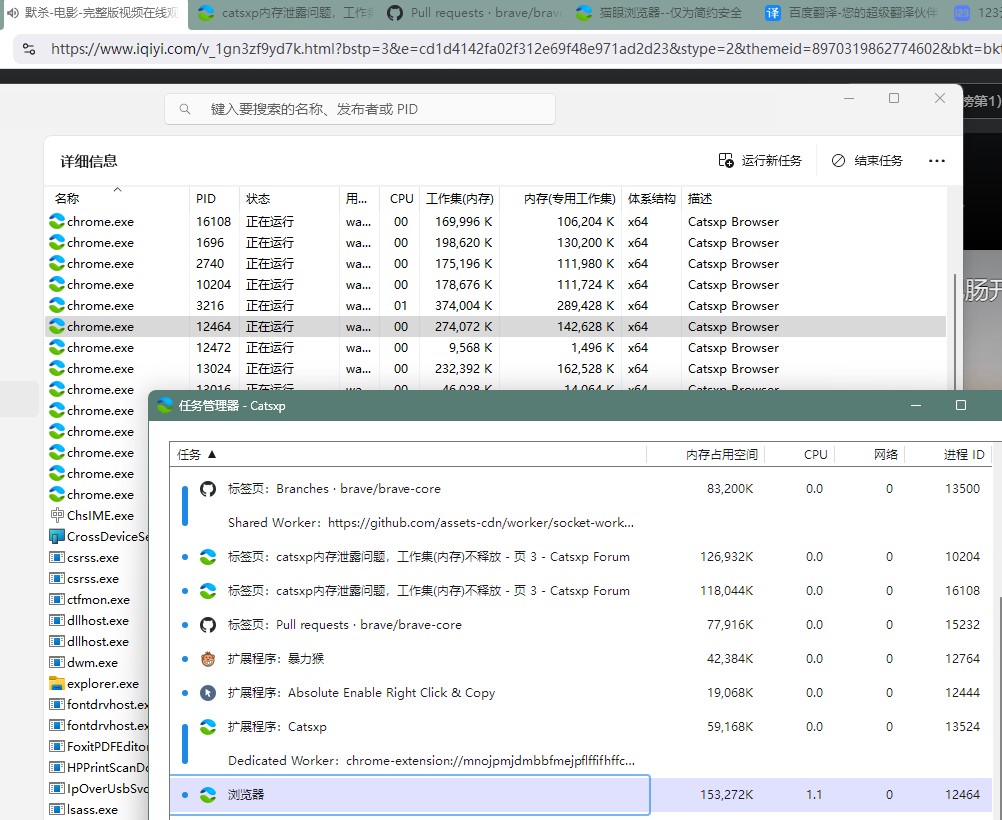Sort details by the 体系结构 column header

point(651,198)
